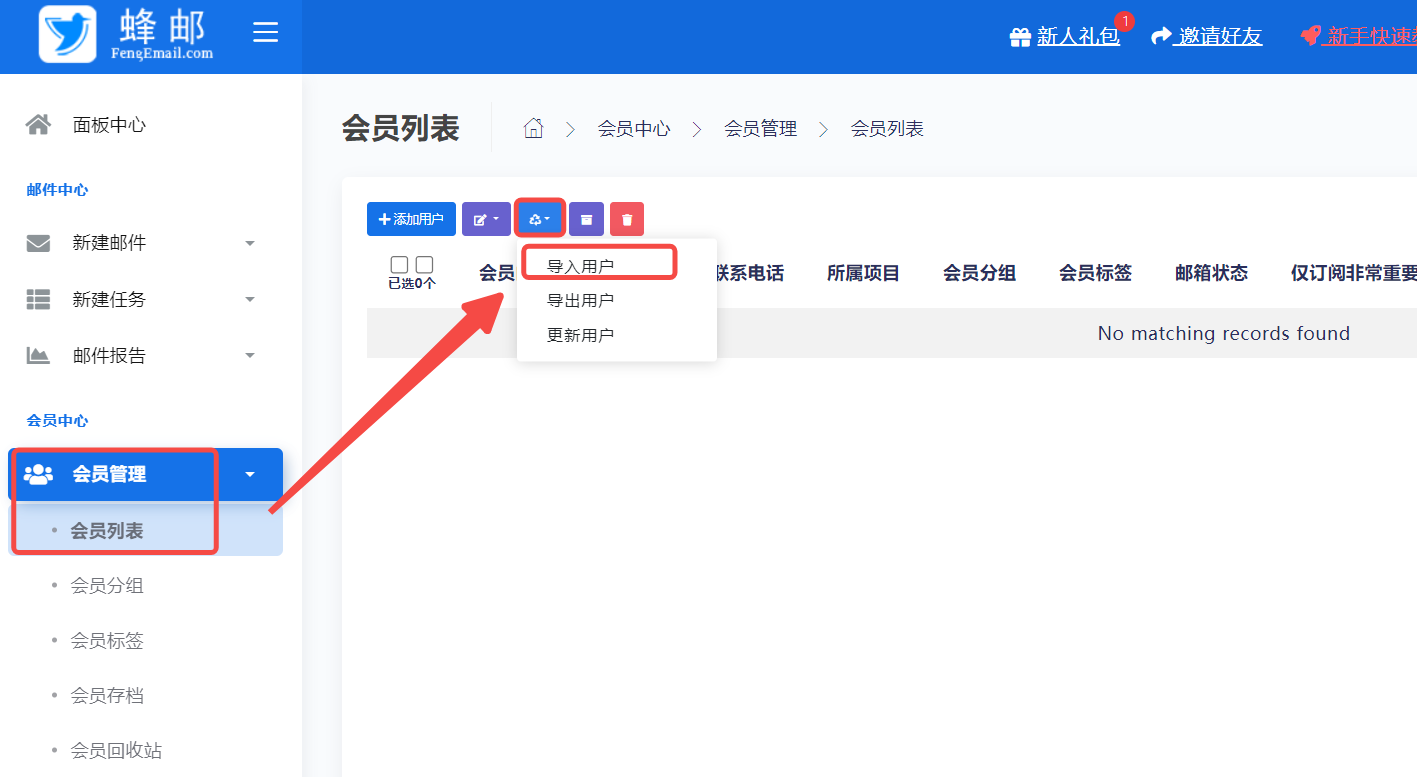Select the left checkbox above 已选0个
Image resolution: width=1417 pixels, height=777 pixels.
tap(399, 264)
